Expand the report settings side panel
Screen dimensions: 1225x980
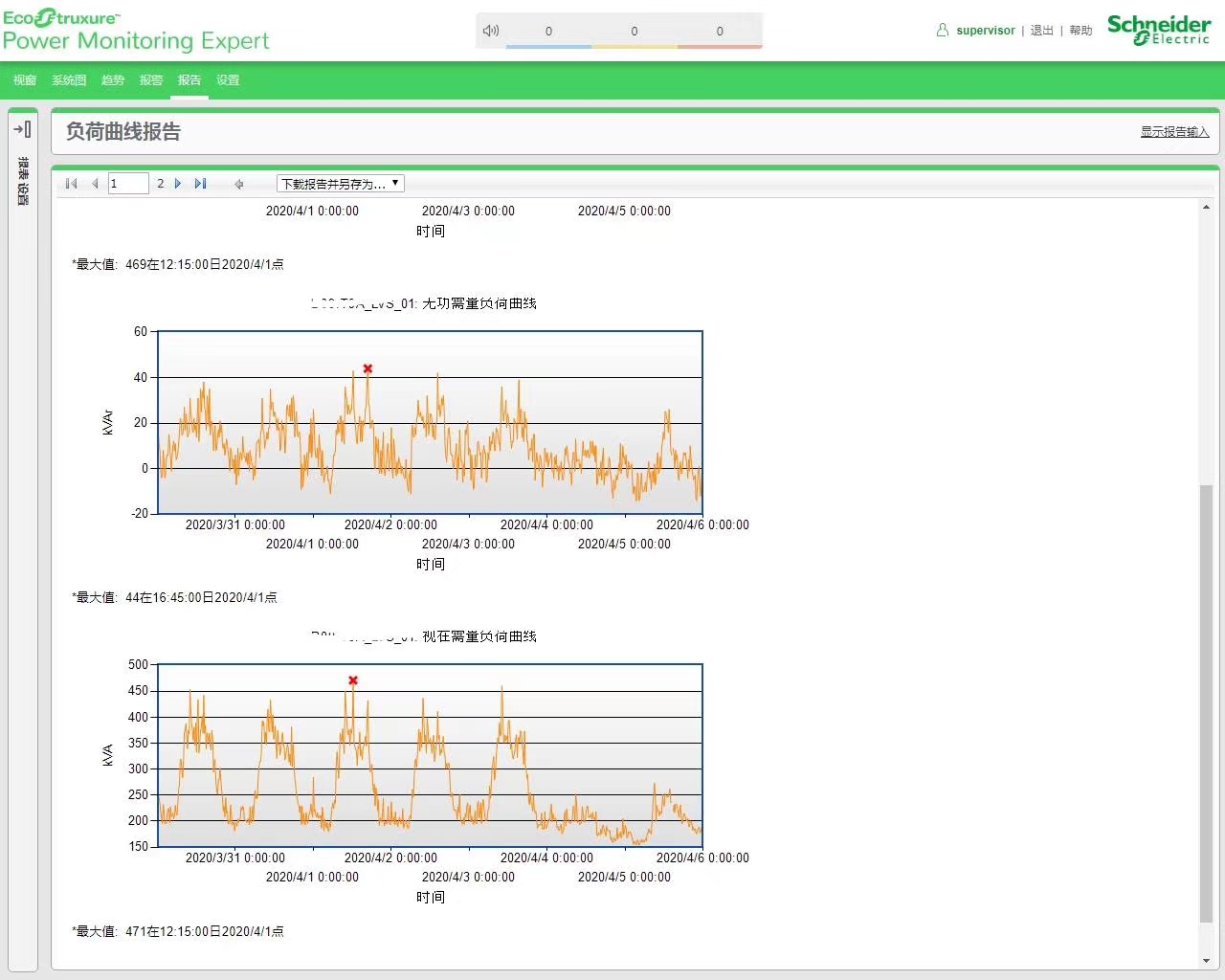[x=22, y=129]
